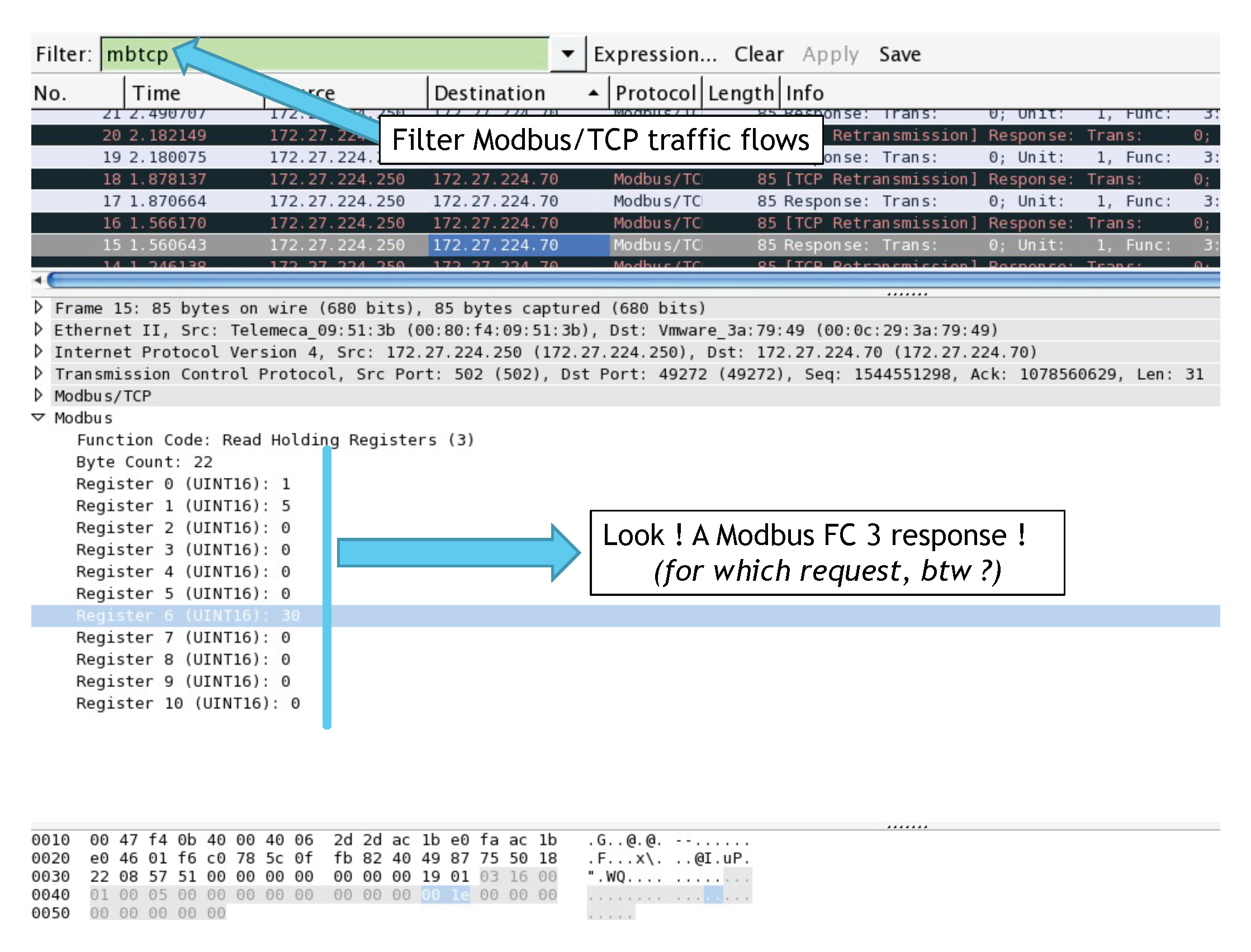1251x952 pixels.
Task: Select packet number 17 row
Action: 340,201
